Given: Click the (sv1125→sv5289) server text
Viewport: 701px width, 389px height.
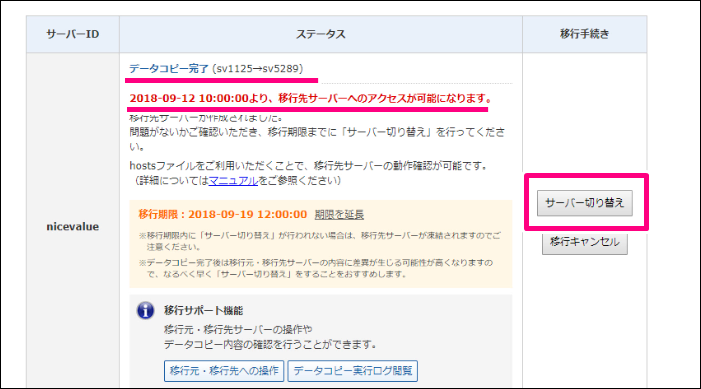Looking at the screenshot, I should click(x=258, y=69).
